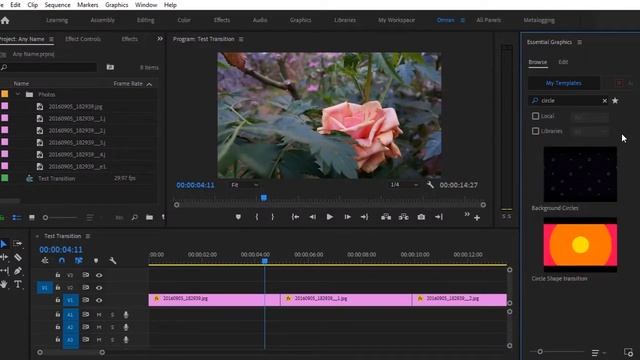Open the Fit zoom level dropdown
640x360 pixels.
(x=245, y=185)
